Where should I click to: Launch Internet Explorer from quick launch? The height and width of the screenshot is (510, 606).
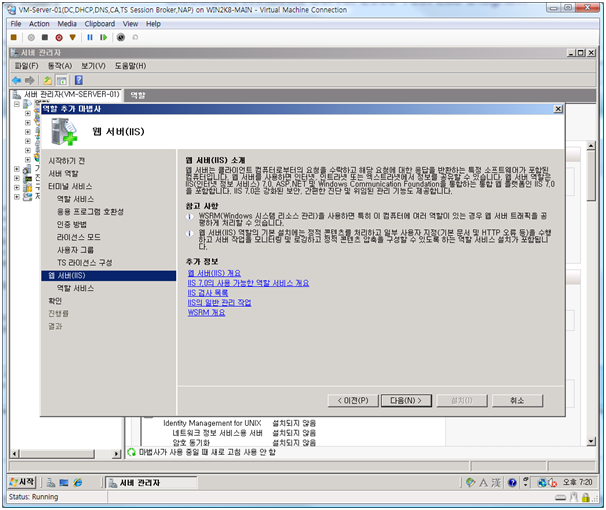[x=78, y=483]
